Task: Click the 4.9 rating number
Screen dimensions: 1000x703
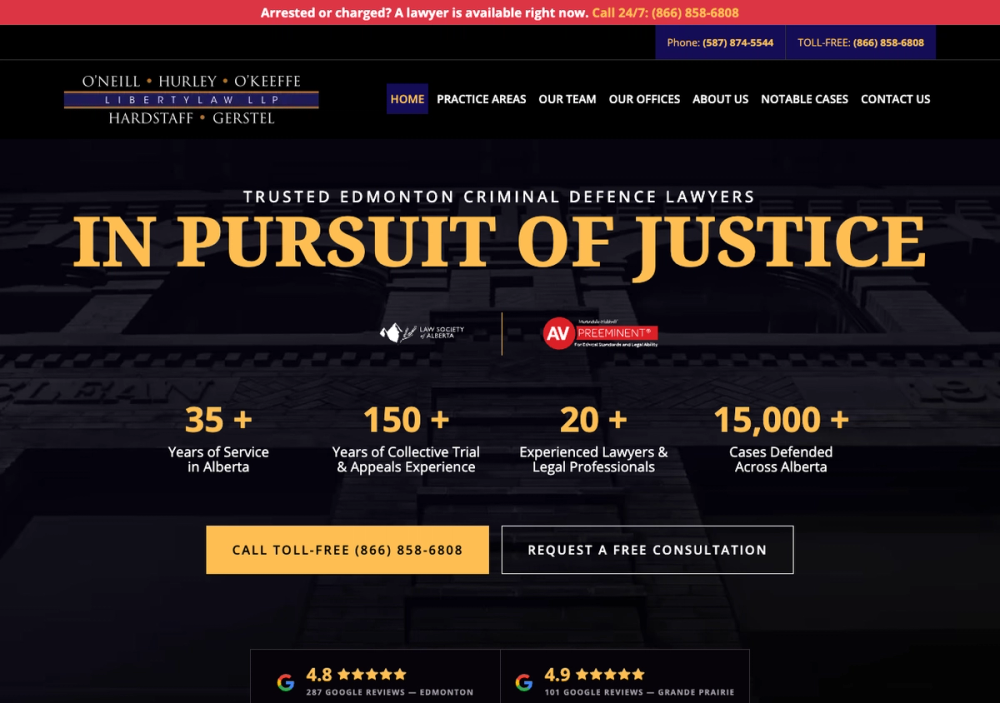Action: [557, 674]
